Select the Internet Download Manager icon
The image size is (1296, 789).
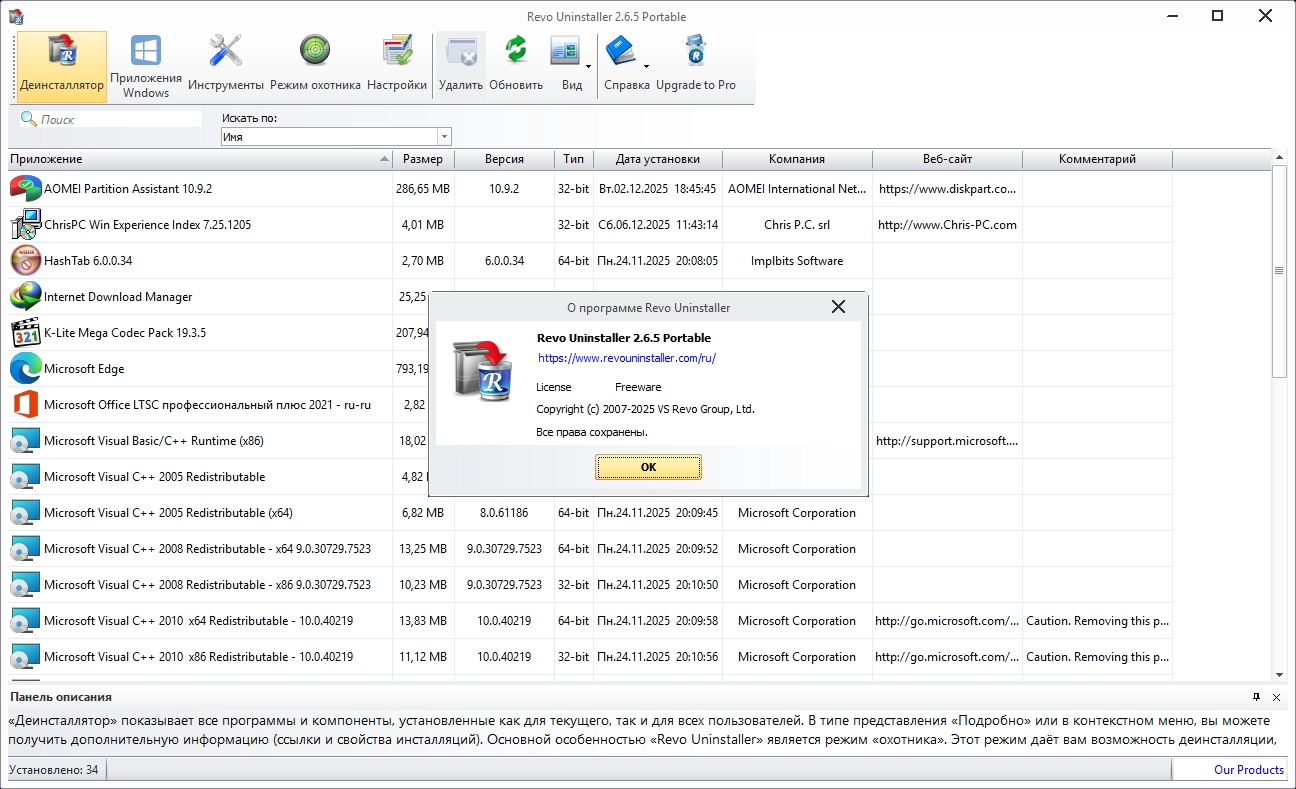[25, 296]
